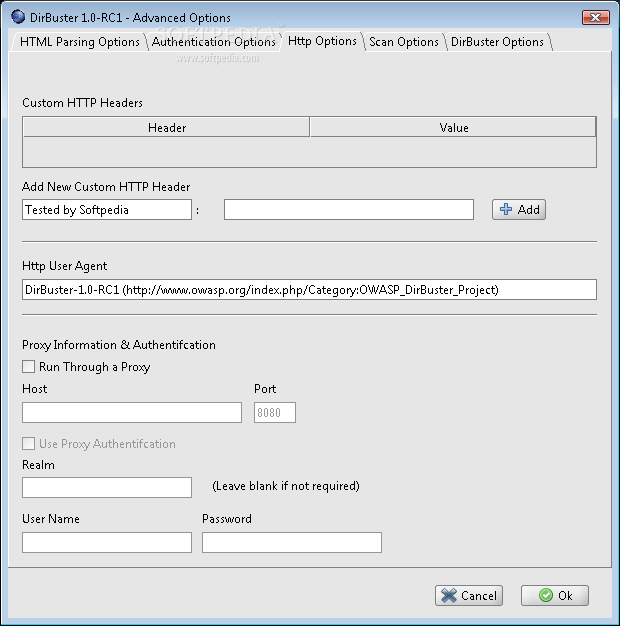This screenshot has width=620, height=626.
Task: Click the proxy Host input field
Action: pos(132,412)
